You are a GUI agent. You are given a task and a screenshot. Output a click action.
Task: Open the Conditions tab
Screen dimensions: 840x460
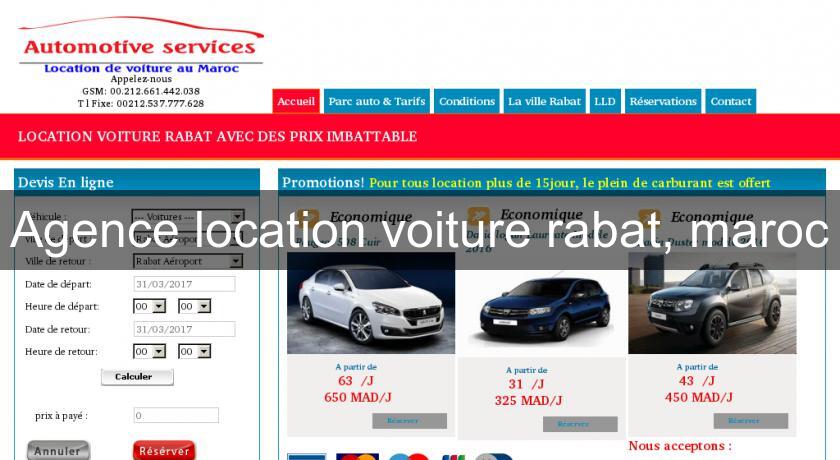click(x=467, y=101)
